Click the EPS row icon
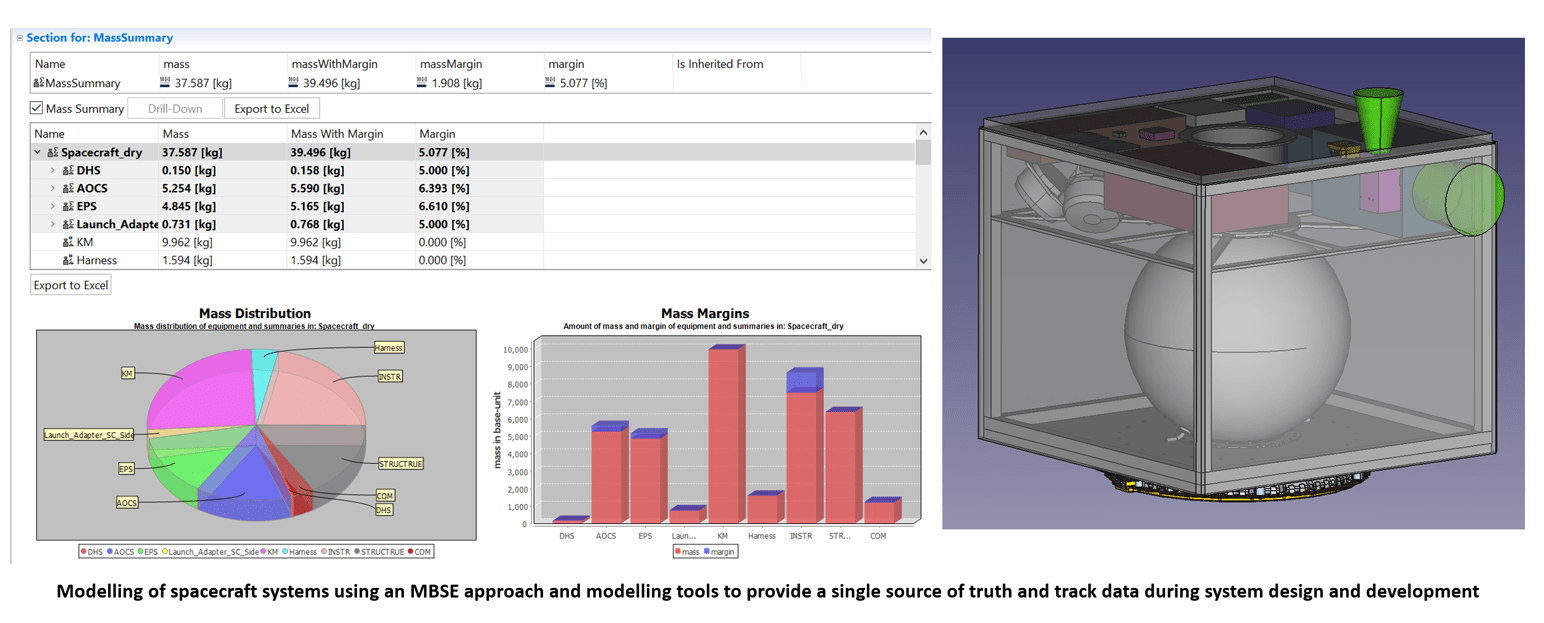The width and height of the screenshot is (1544, 623). 68,206
